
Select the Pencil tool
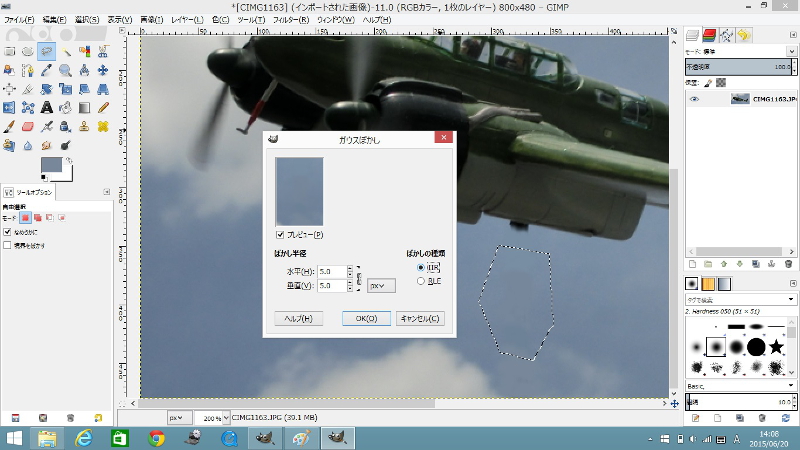[103, 108]
